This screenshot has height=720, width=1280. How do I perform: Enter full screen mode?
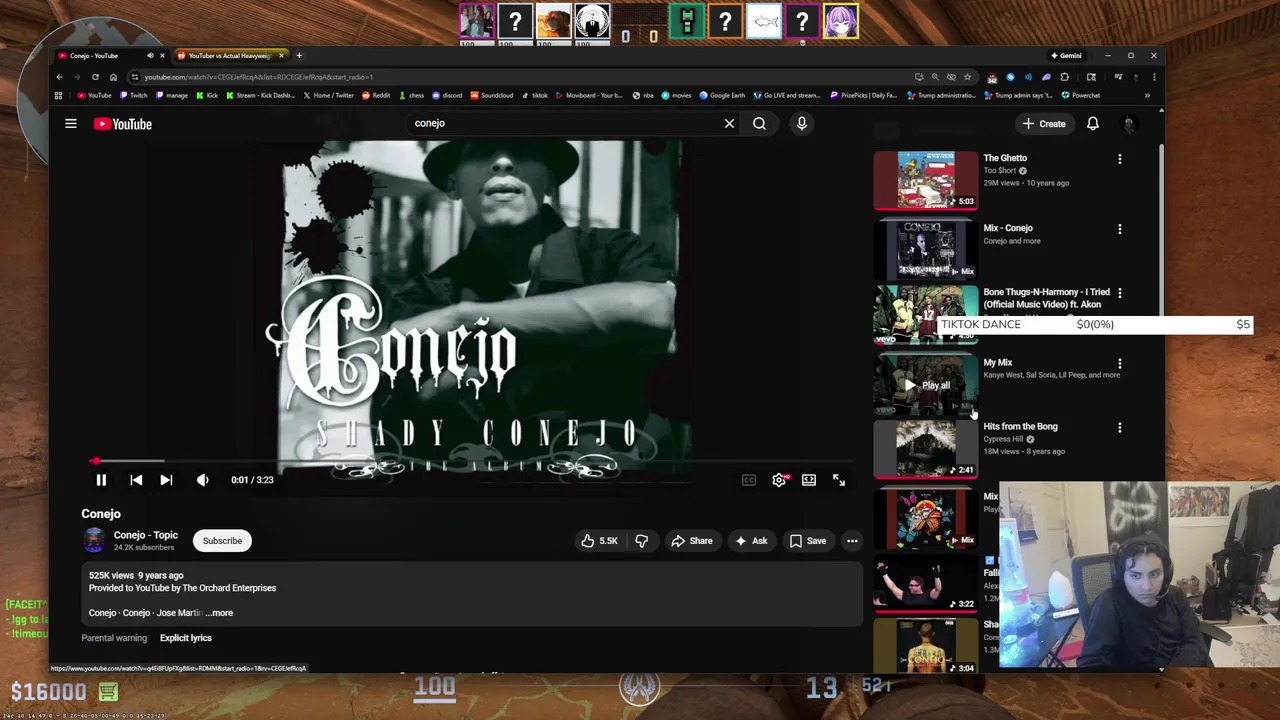click(839, 480)
